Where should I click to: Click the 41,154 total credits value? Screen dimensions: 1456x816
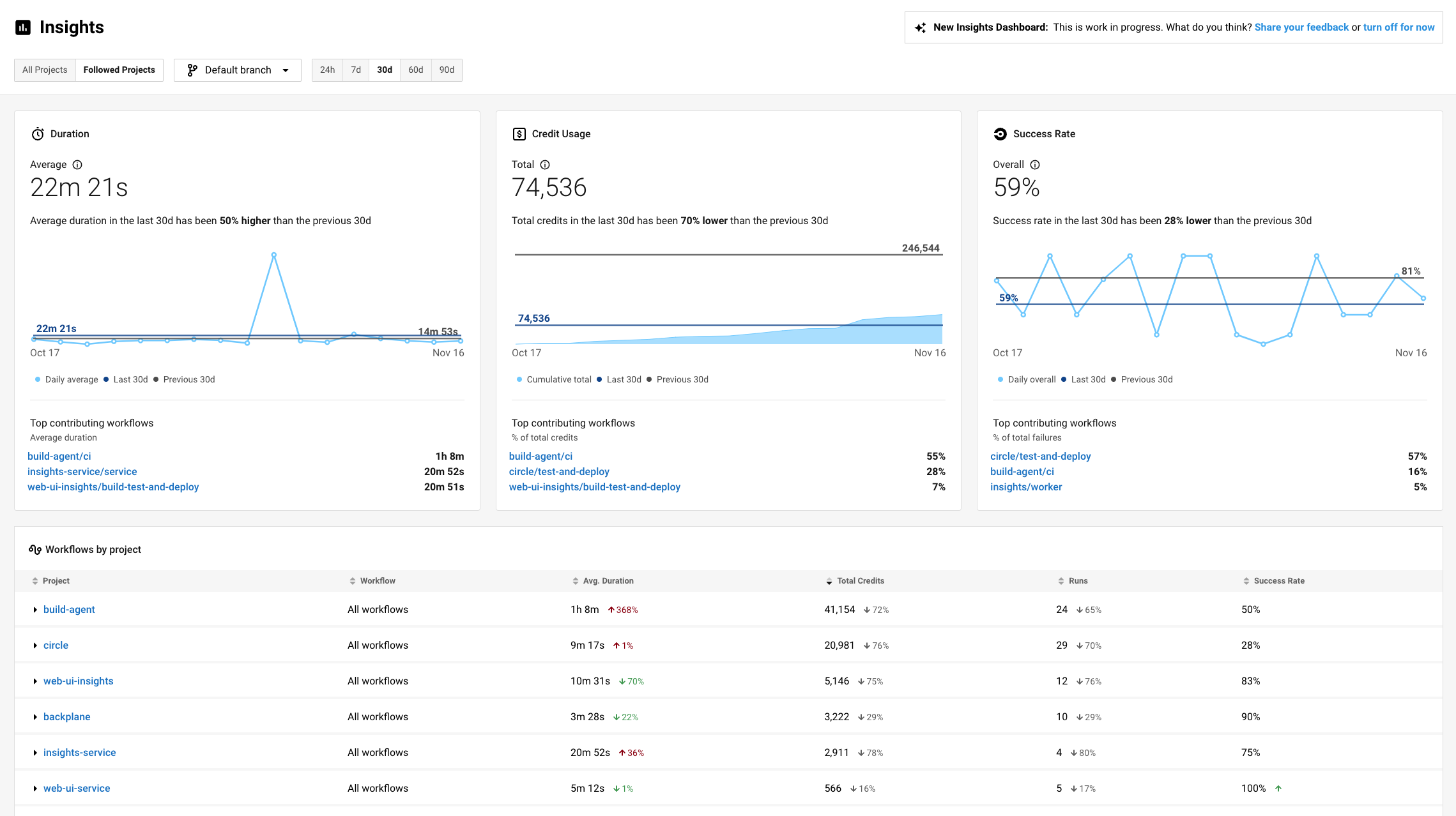(839, 610)
